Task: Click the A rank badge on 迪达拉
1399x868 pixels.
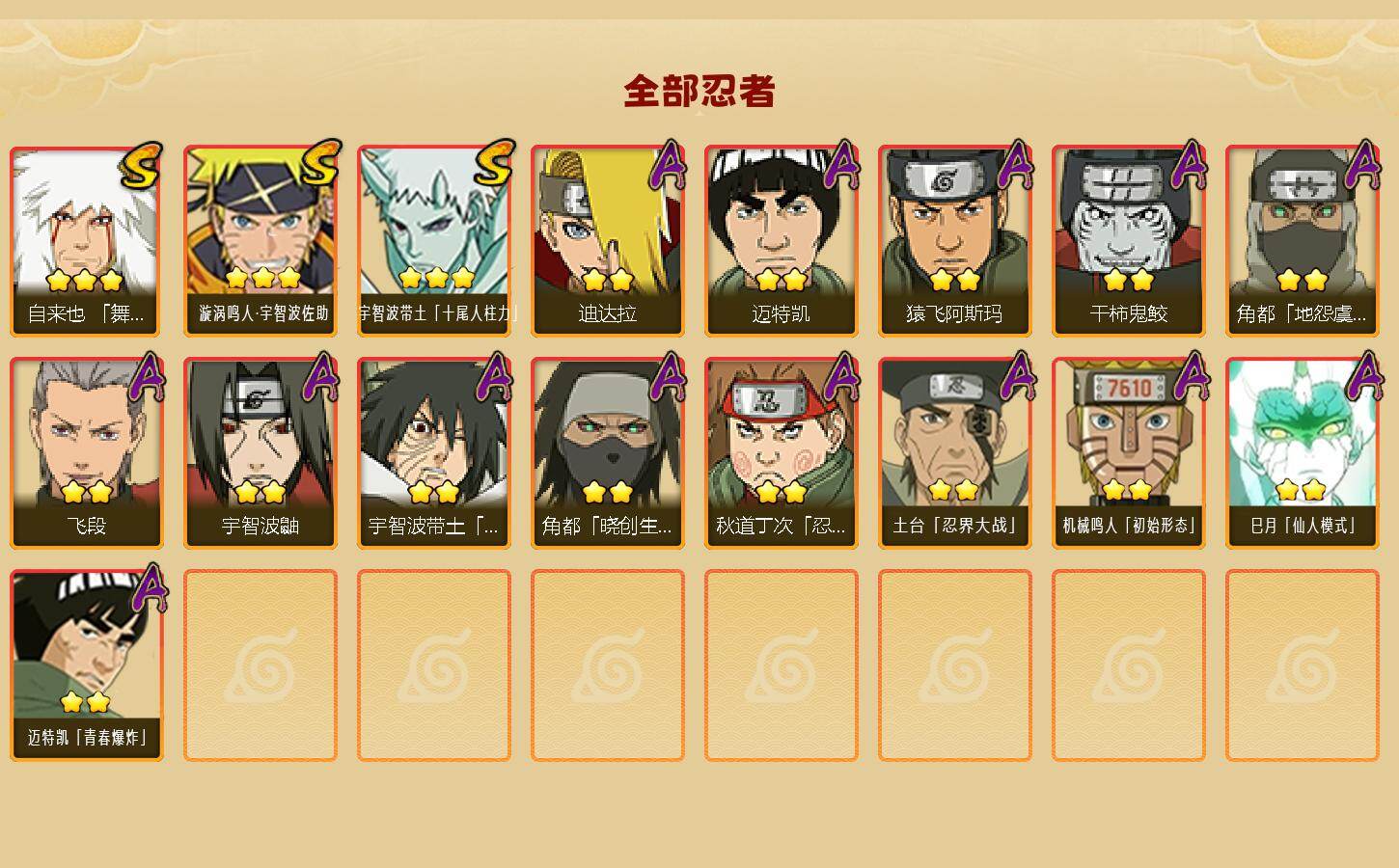Action: click(668, 165)
